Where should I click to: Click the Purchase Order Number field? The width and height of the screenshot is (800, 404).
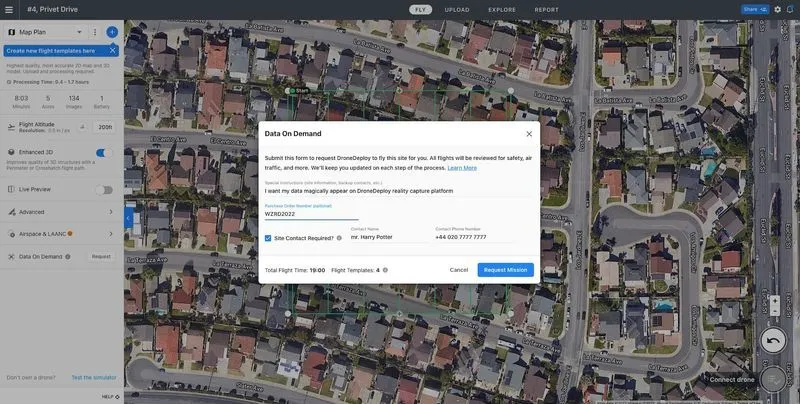(x=311, y=212)
